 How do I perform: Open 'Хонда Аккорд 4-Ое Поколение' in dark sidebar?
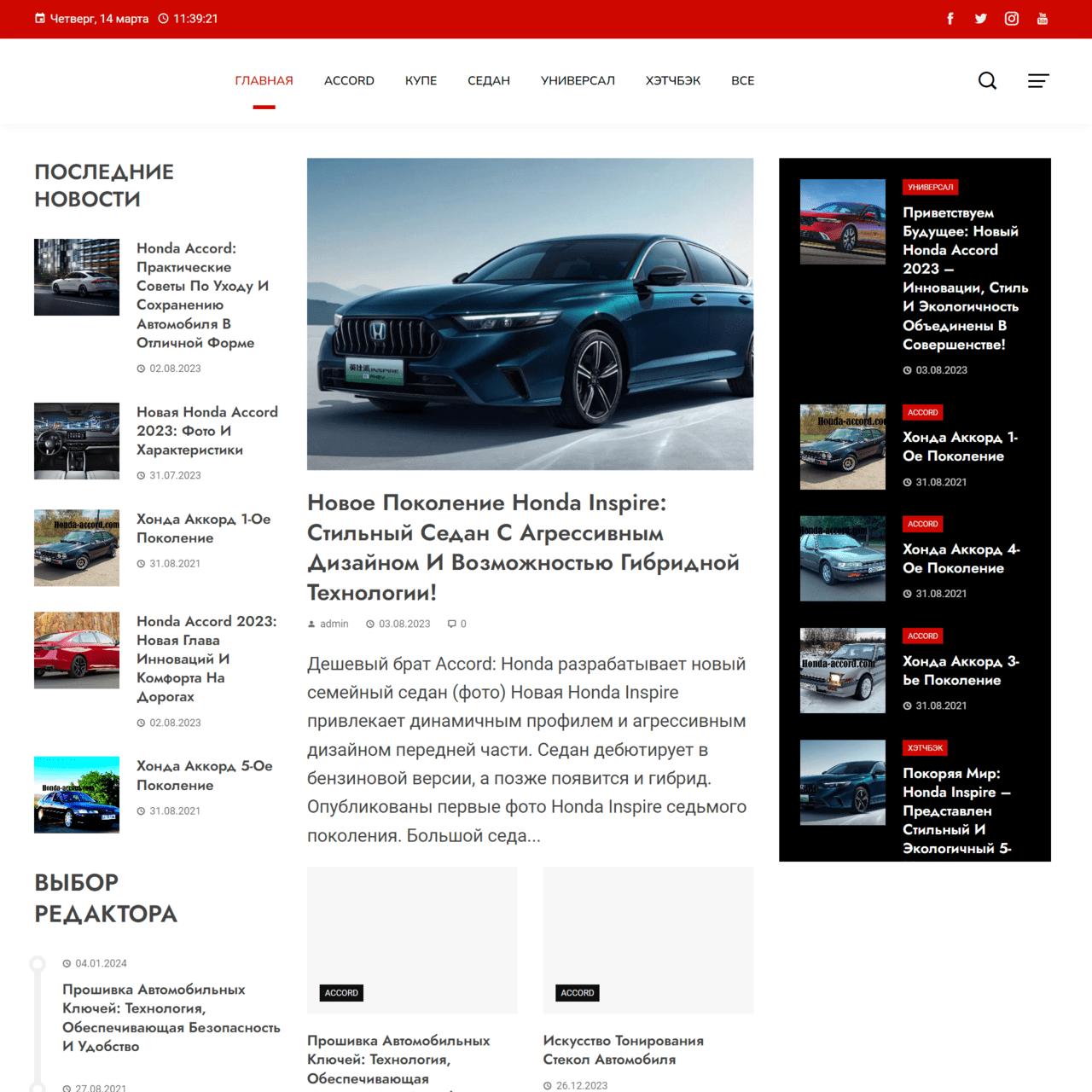pos(961,559)
